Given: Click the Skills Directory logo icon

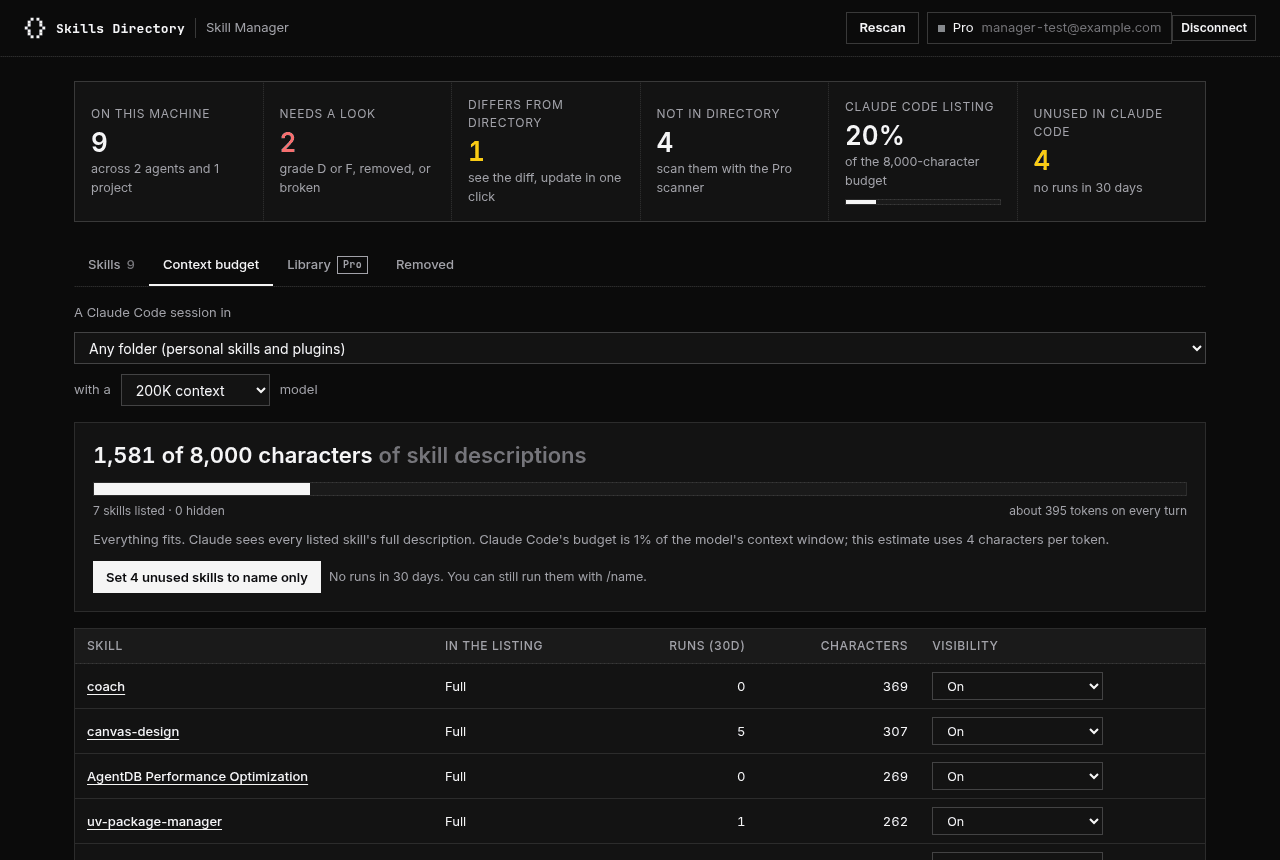Looking at the screenshot, I should (x=35, y=28).
